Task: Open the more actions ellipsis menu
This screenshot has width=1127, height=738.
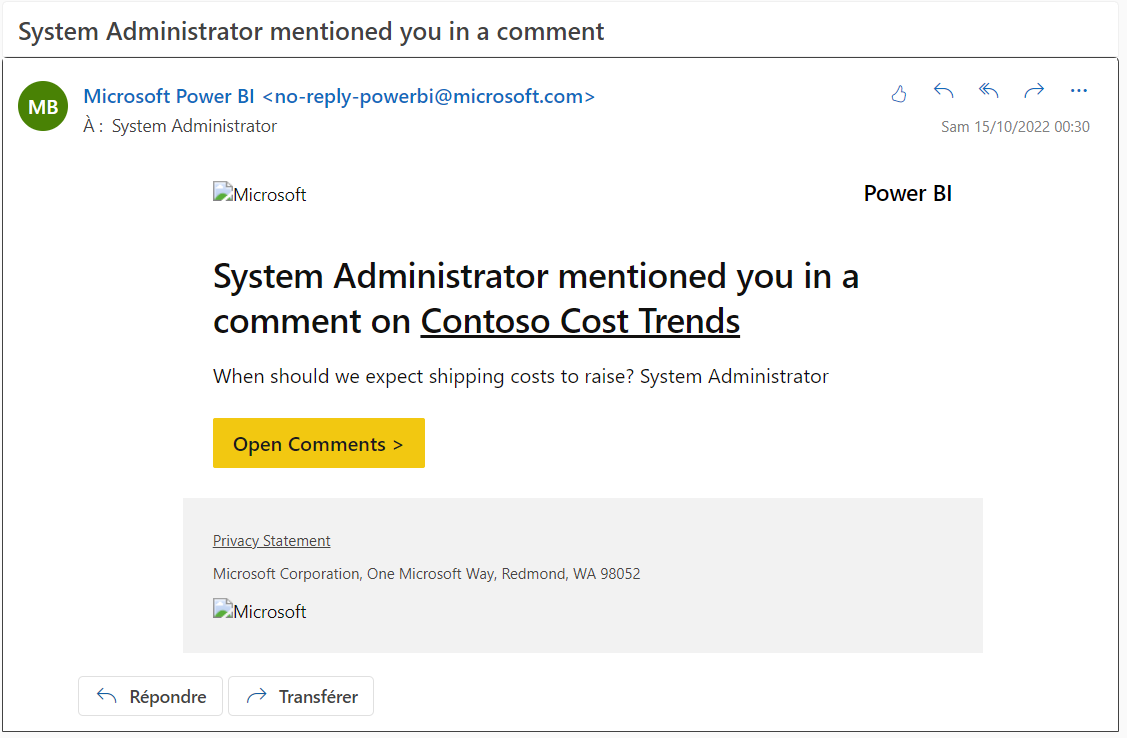Action: [1078, 91]
